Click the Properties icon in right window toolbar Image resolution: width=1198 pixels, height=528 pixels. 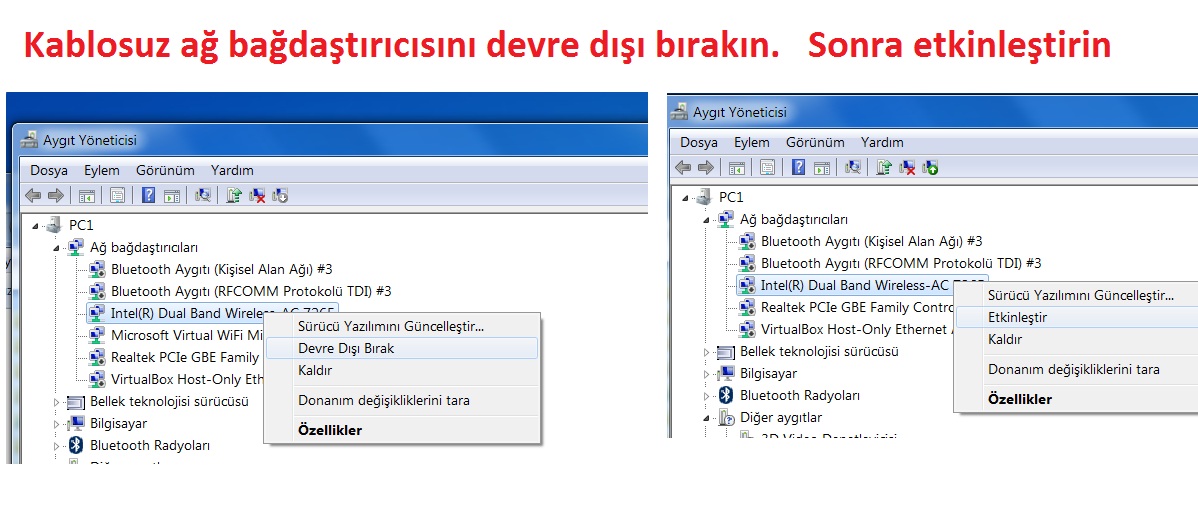[x=767, y=168]
